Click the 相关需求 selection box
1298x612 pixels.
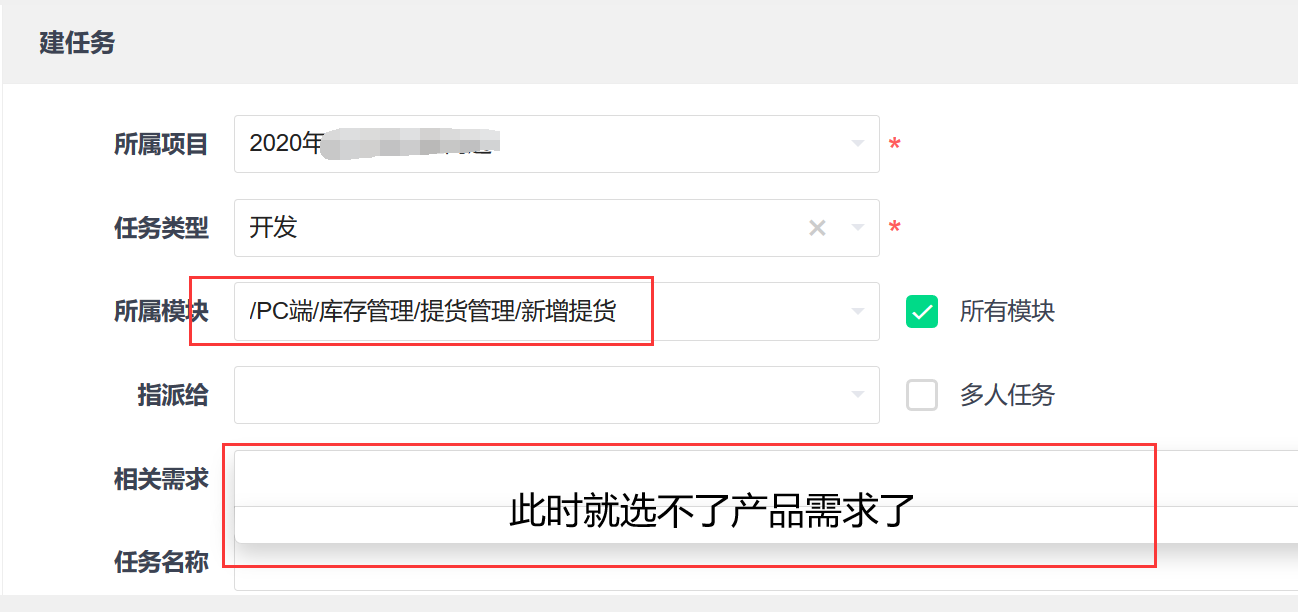[x=766, y=479]
